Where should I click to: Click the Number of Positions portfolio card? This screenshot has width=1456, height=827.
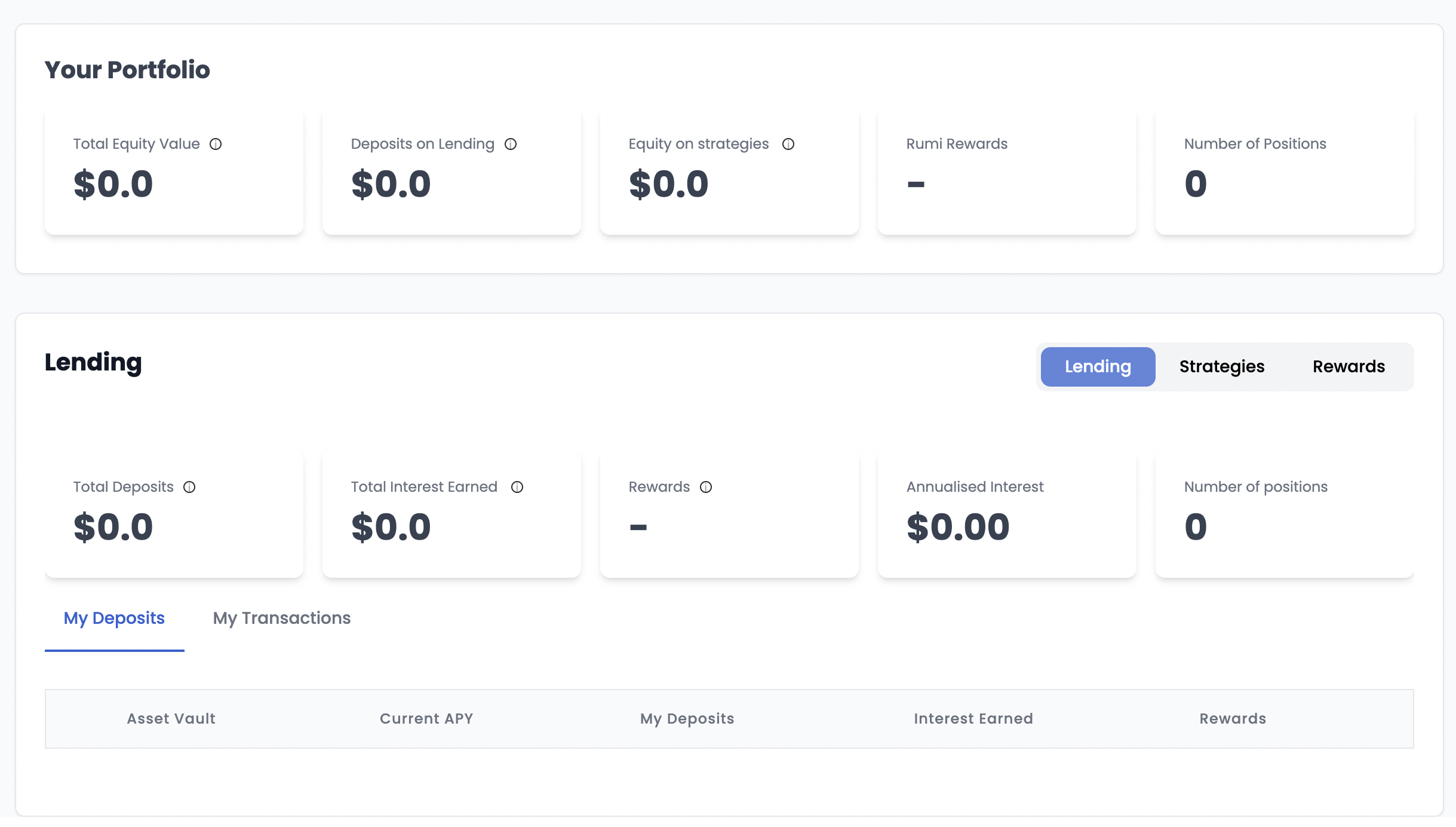[1285, 171]
